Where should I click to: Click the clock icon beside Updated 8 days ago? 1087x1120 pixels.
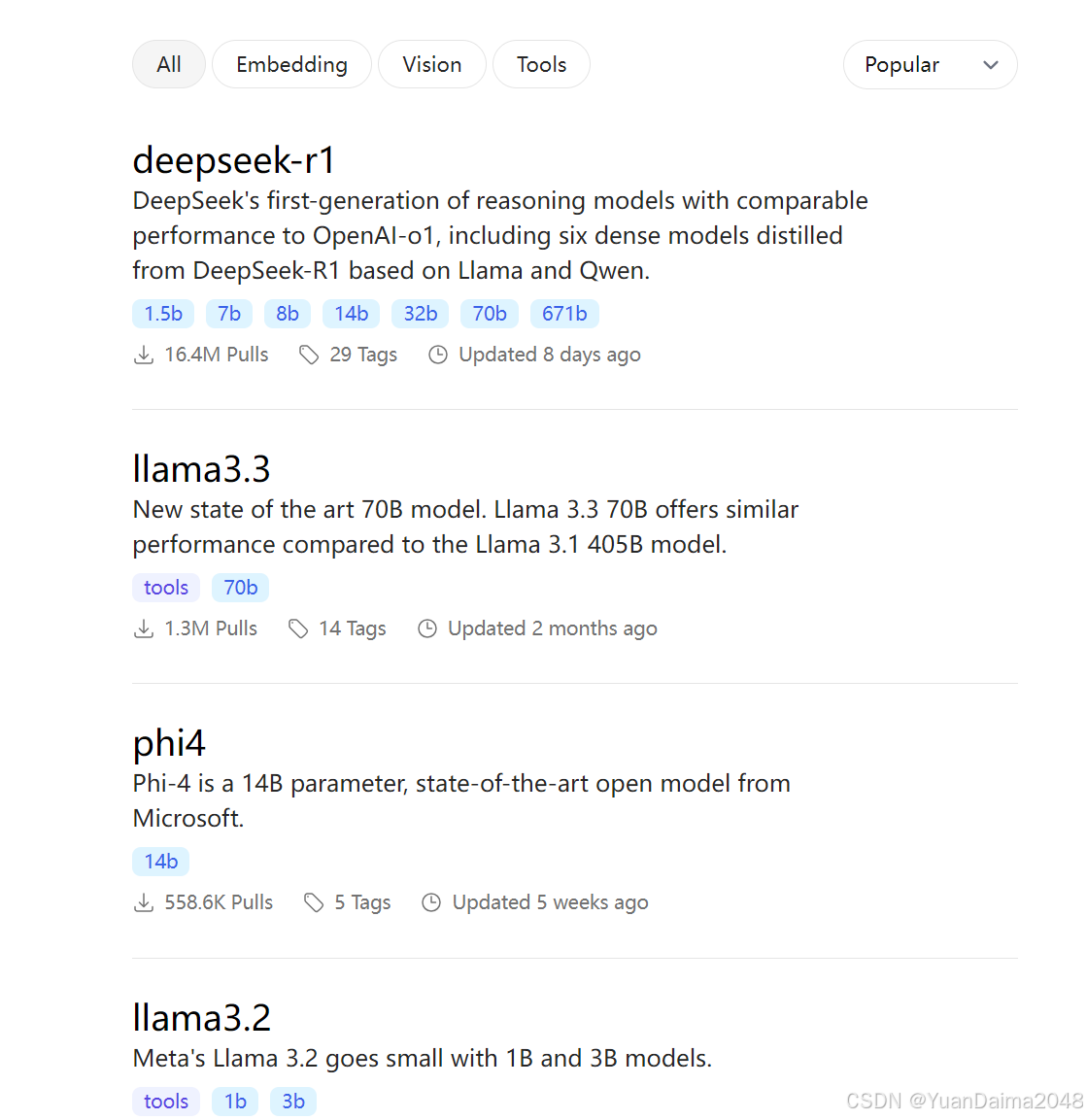(438, 355)
